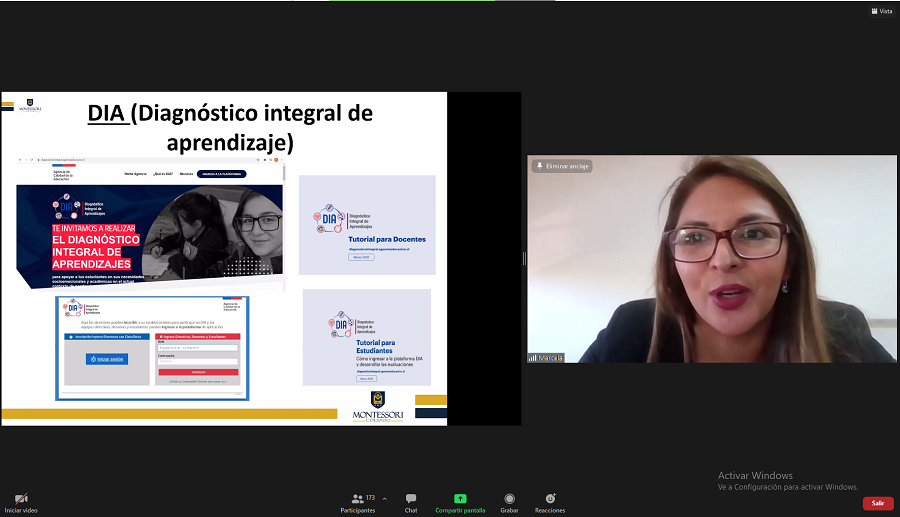900x517 pixels.
Task: Click the slide title DIA (Diagnóstico integral de aprendizaje)
Action: [x=230, y=127]
